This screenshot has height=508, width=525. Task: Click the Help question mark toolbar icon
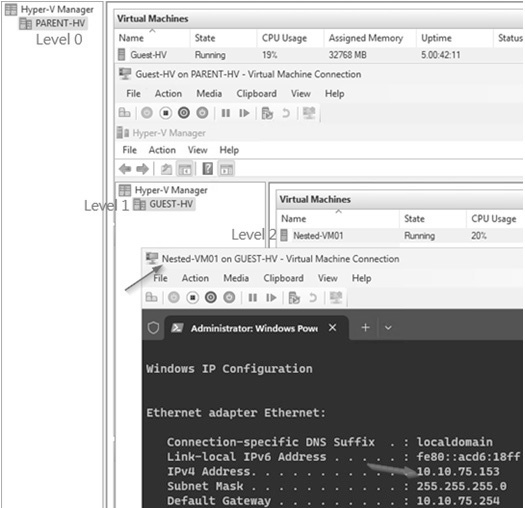[x=208, y=168]
